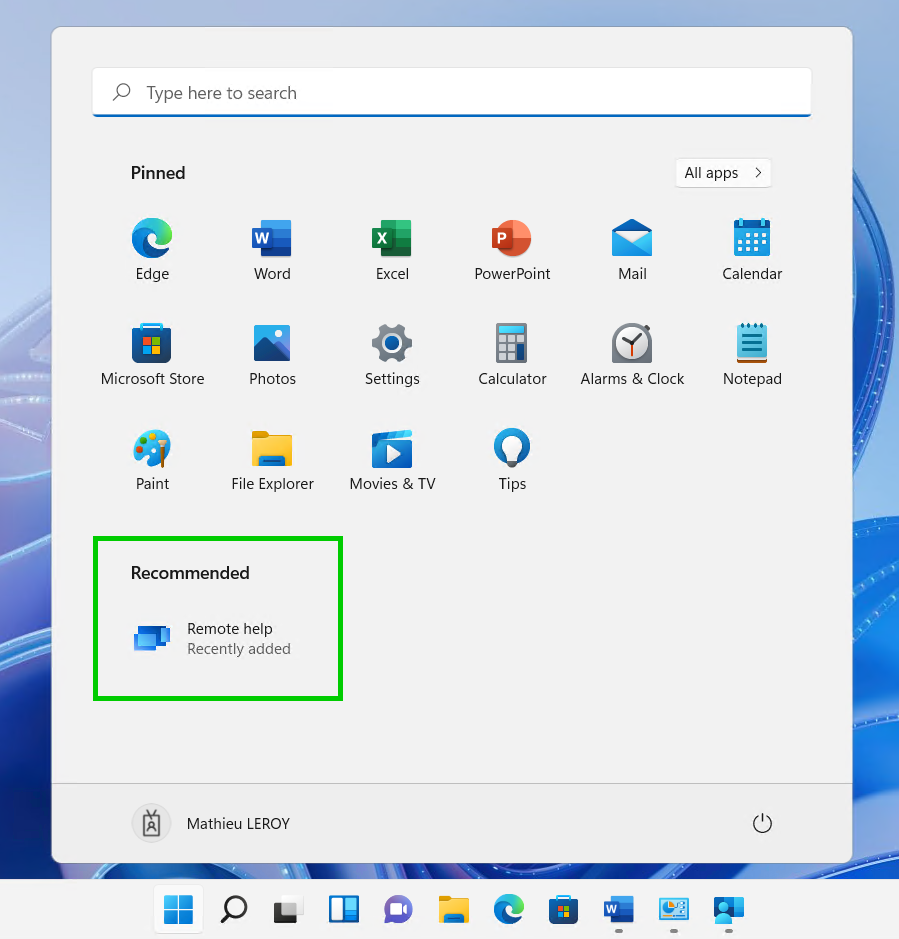The height and width of the screenshot is (939, 899).
Task: Open Settings from the Pinned apps
Action: pyautogui.click(x=392, y=354)
